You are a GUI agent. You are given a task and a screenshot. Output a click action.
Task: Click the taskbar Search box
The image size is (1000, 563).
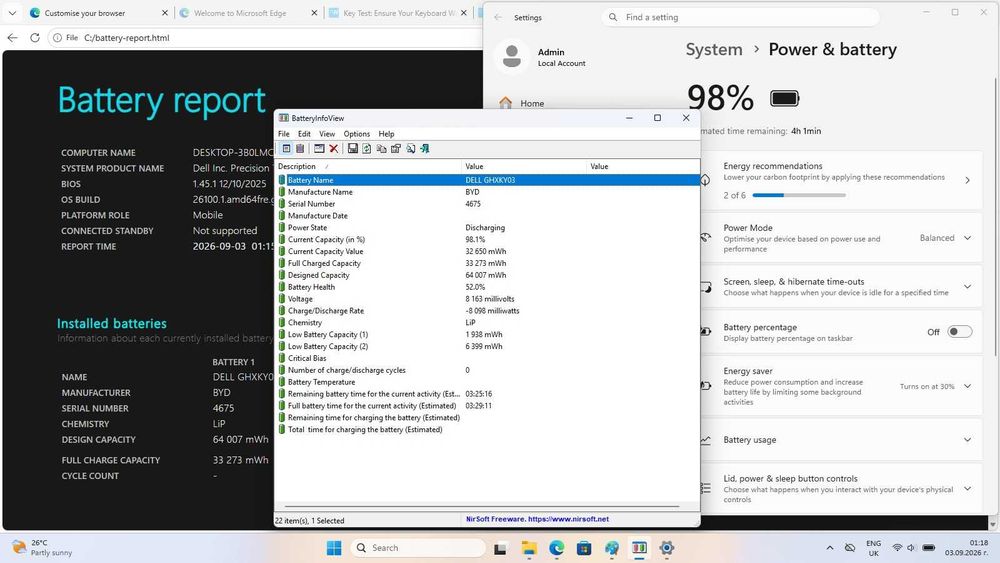417,548
